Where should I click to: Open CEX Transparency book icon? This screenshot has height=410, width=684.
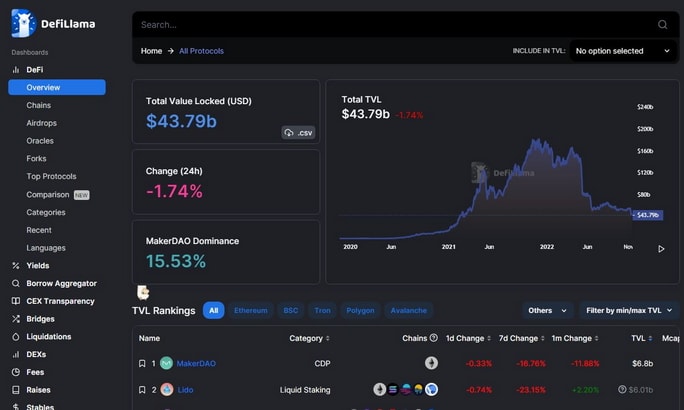point(16,301)
